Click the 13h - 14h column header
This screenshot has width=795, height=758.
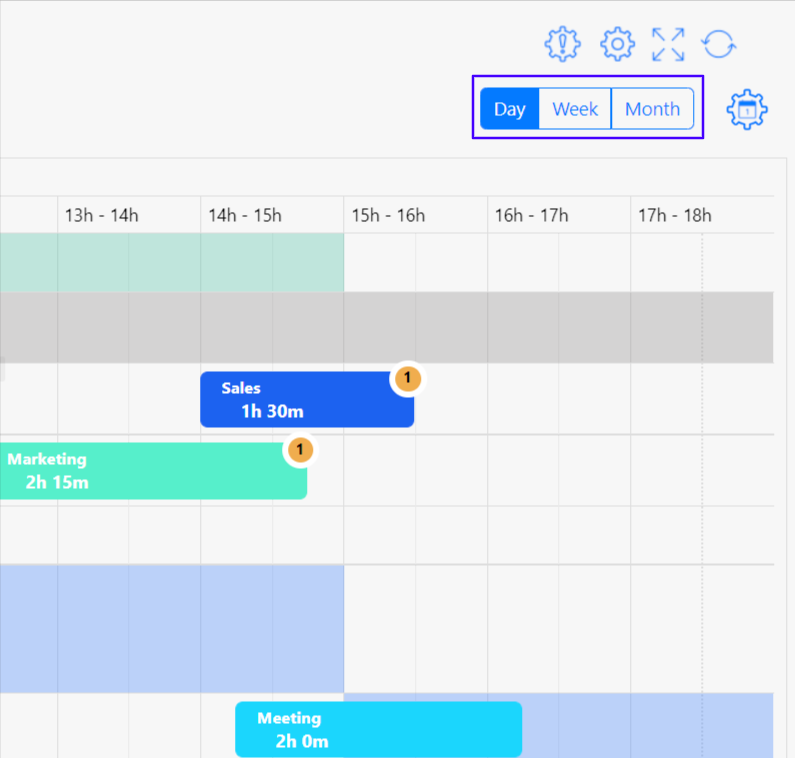click(x=102, y=215)
